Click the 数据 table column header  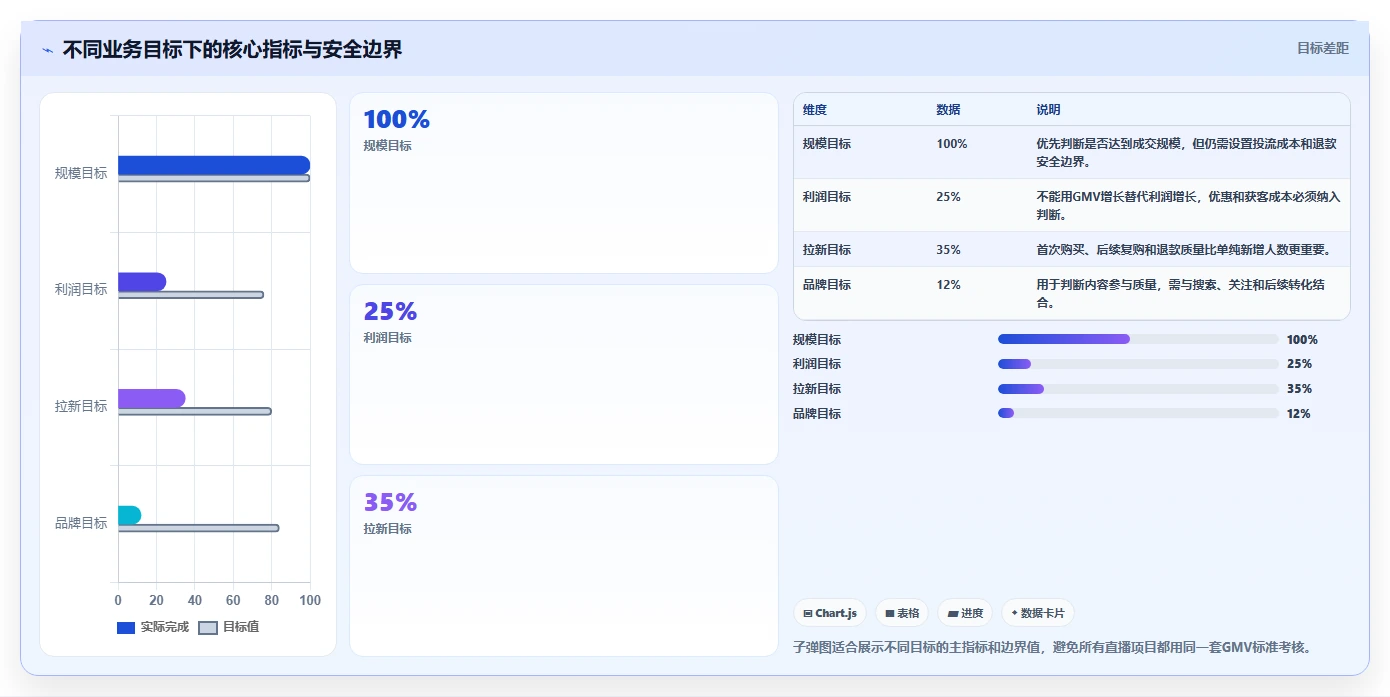coord(948,110)
